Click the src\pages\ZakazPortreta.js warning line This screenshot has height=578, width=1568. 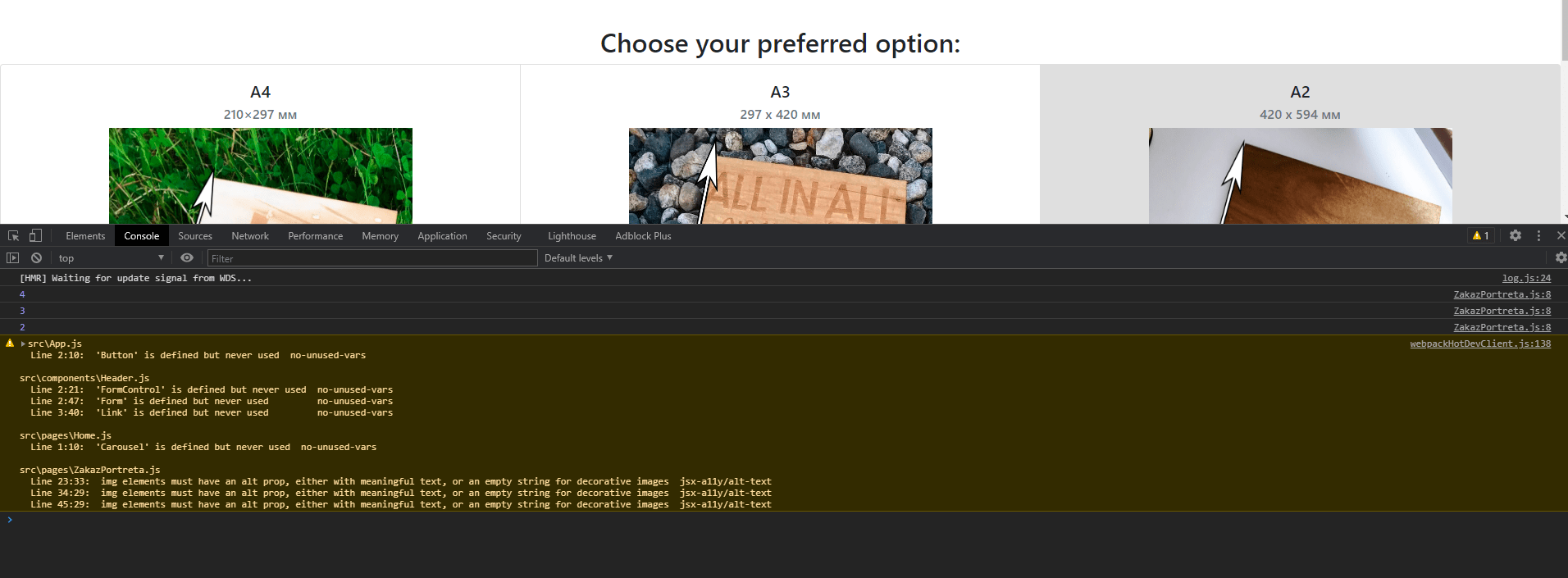coord(90,470)
